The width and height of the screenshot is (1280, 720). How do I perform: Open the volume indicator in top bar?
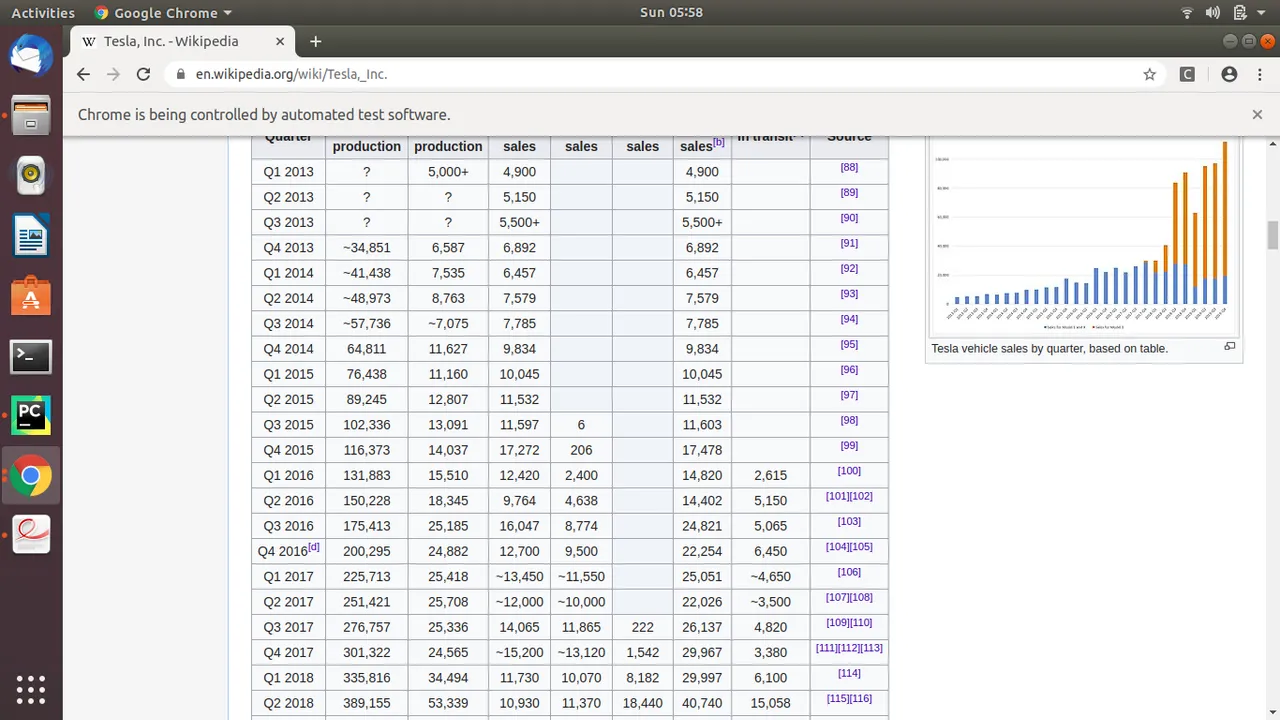pos(1213,13)
